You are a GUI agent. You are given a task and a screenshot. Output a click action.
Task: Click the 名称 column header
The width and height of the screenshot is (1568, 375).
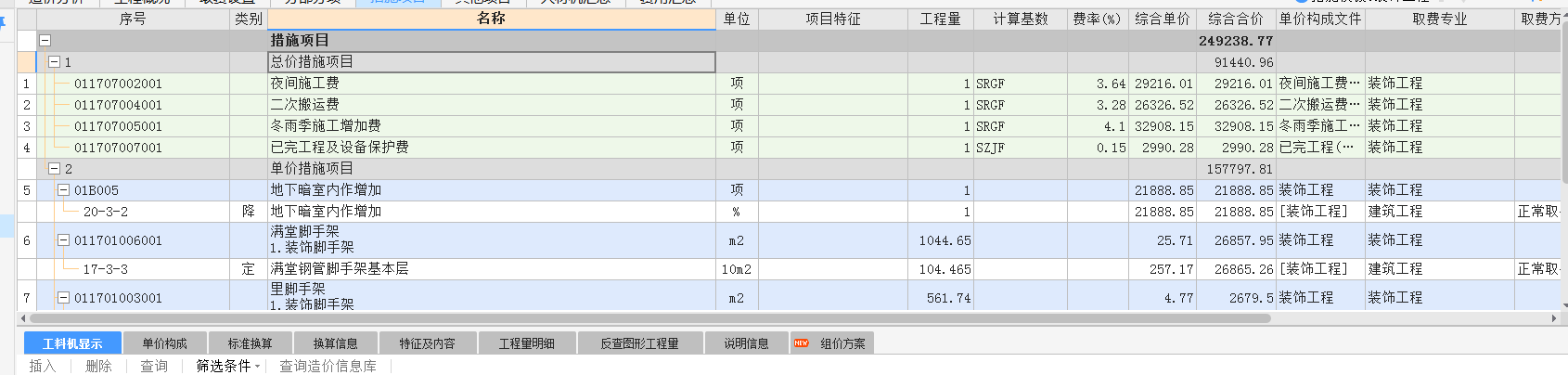[492, 19]
